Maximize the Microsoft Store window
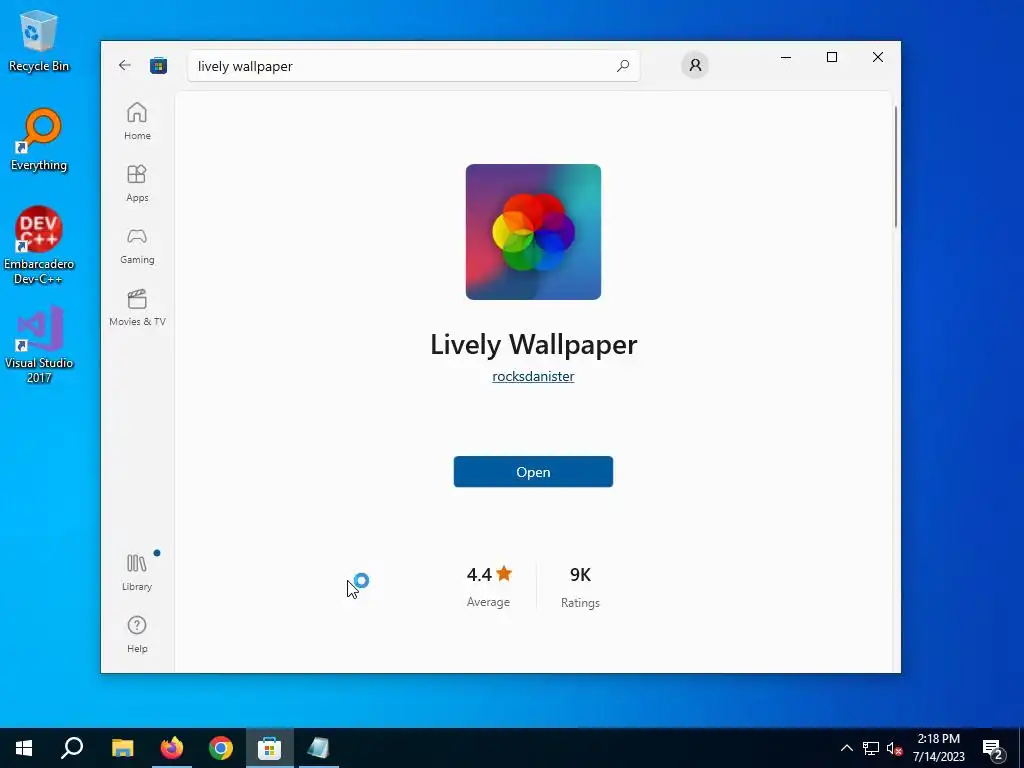The width and height of the screenshot is (1024, 768). tap(832, 57)
